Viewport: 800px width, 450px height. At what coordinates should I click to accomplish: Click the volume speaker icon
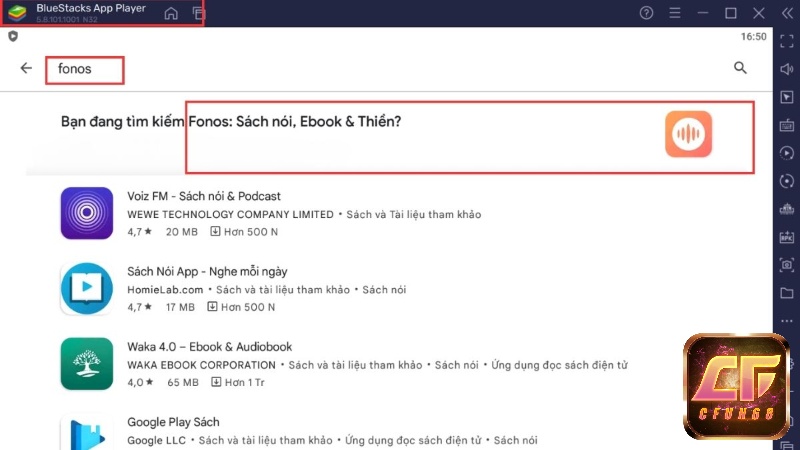(x=787, y=69)
